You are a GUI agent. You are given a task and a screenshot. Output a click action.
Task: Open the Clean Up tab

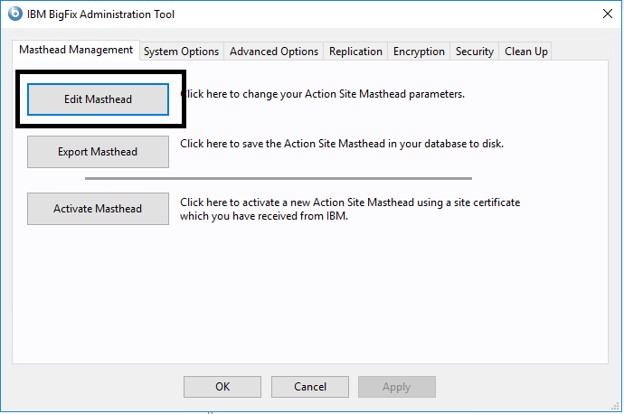(526, 51)
